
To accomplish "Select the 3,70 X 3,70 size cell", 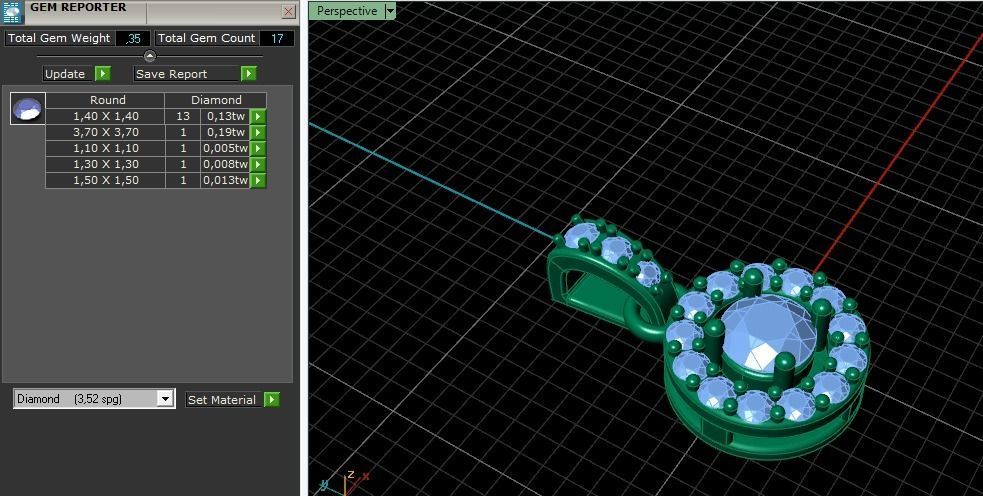I will (x=105, y=132).
